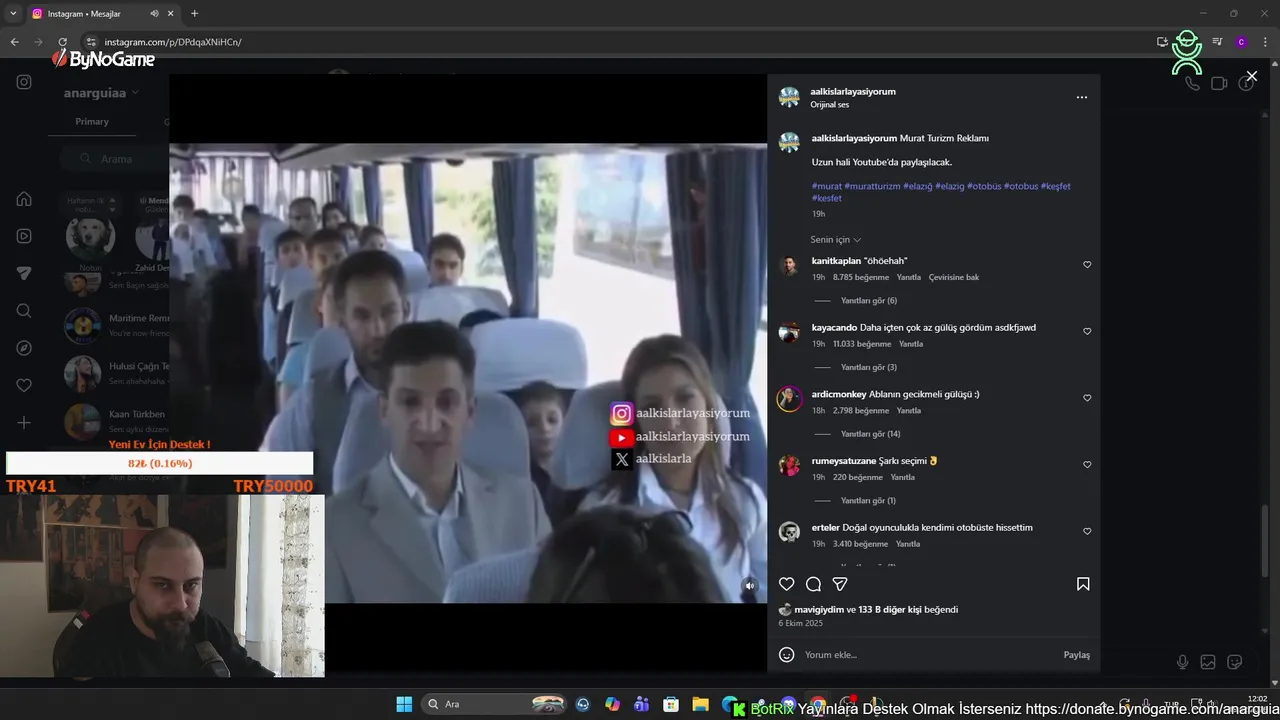This screenshot has width=1280, height=720.
Task: Open a new browser tab
Action: point(194,14)
